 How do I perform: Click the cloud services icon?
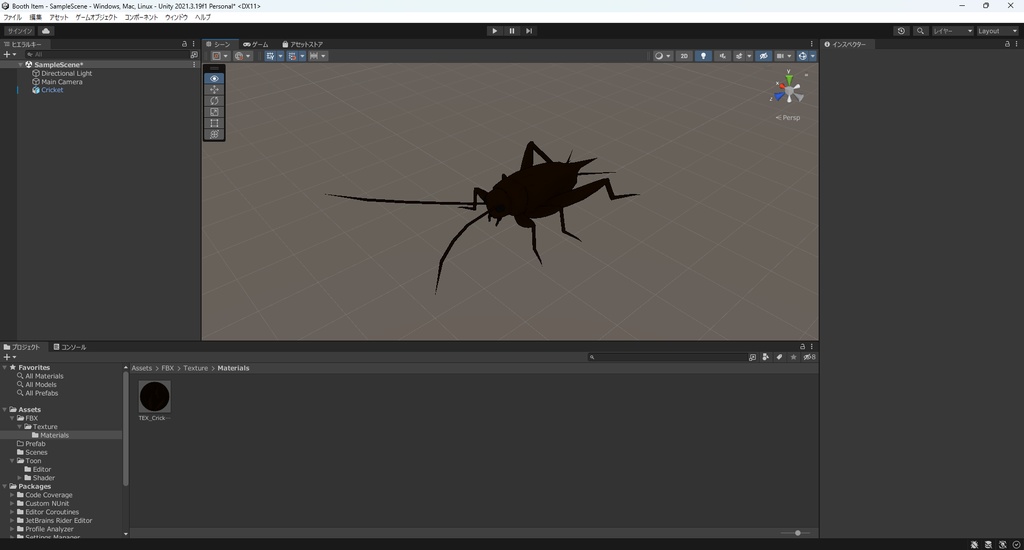[46, 31]
